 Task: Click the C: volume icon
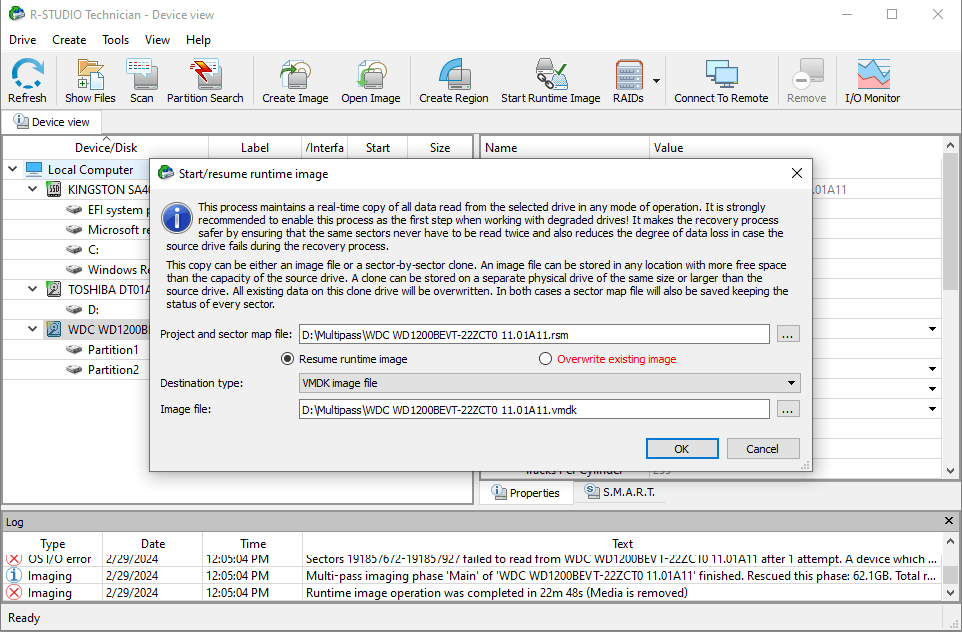(74, 250)
